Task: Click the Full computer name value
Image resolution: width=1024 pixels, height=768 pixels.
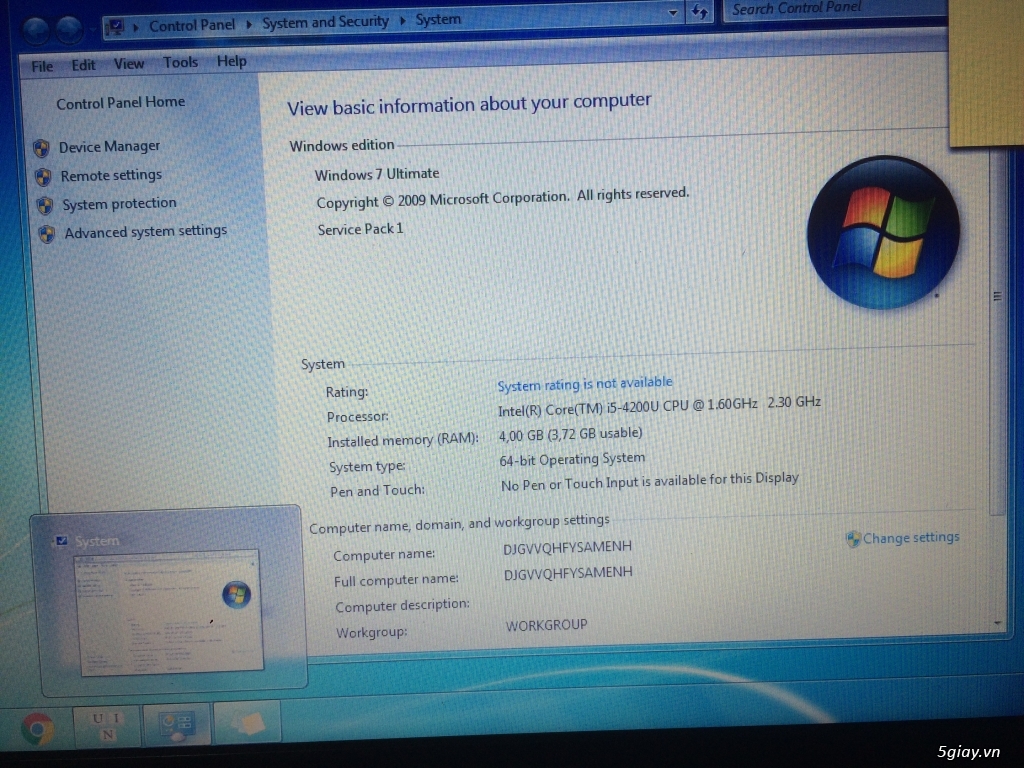Action: [x=568, y=573]
